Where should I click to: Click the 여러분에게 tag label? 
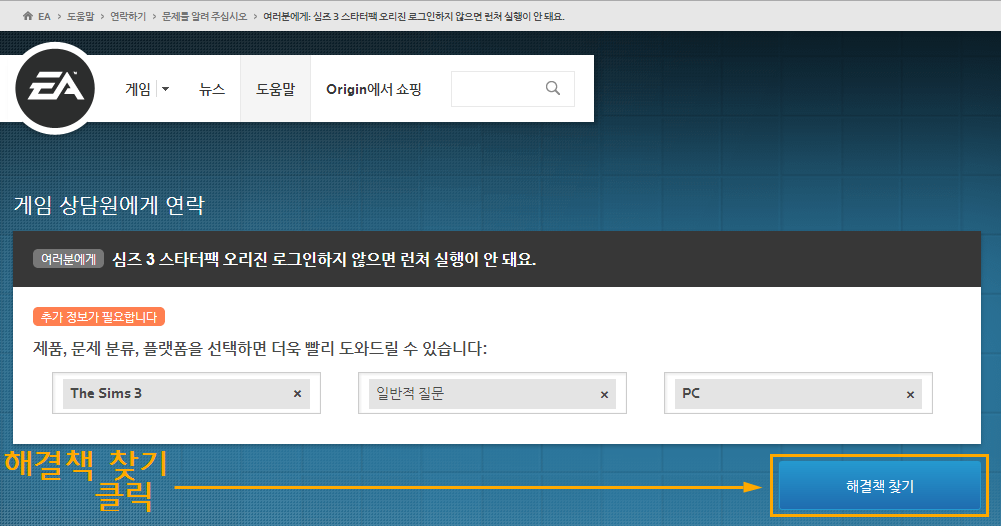pyautogui.click(x=68, y=259)
